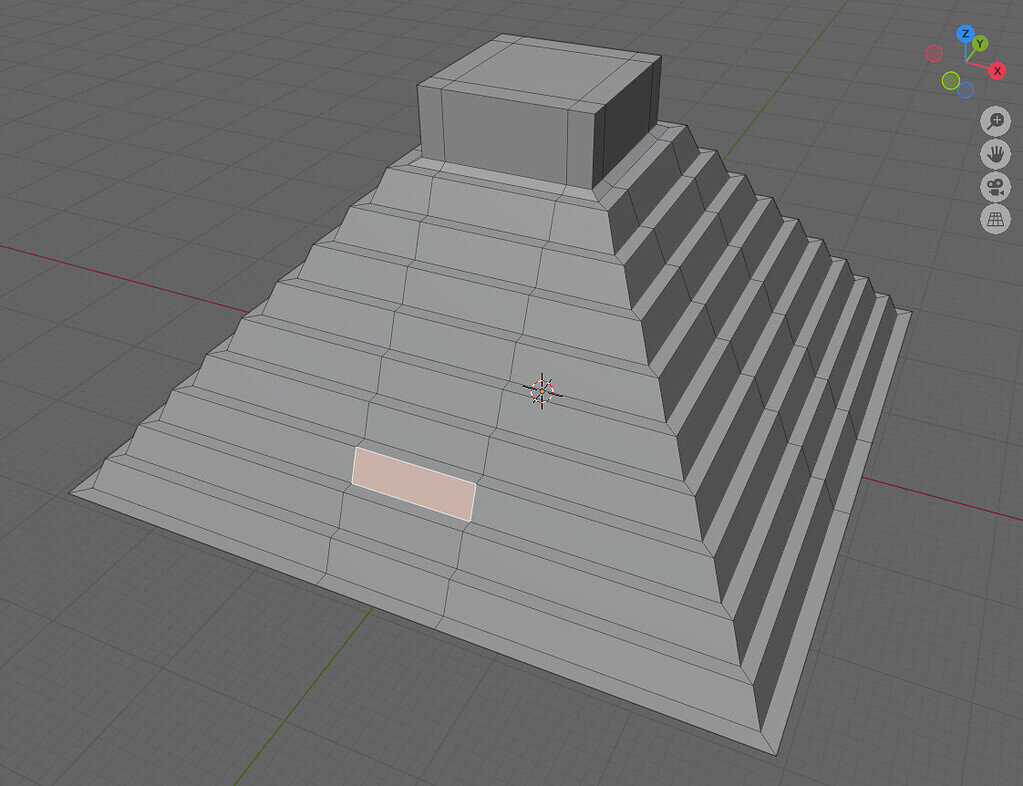This screenshot has height=786, width=1023.
Task: Click the negative X dot on the gizmo
Action: click(x=933, y=54)
